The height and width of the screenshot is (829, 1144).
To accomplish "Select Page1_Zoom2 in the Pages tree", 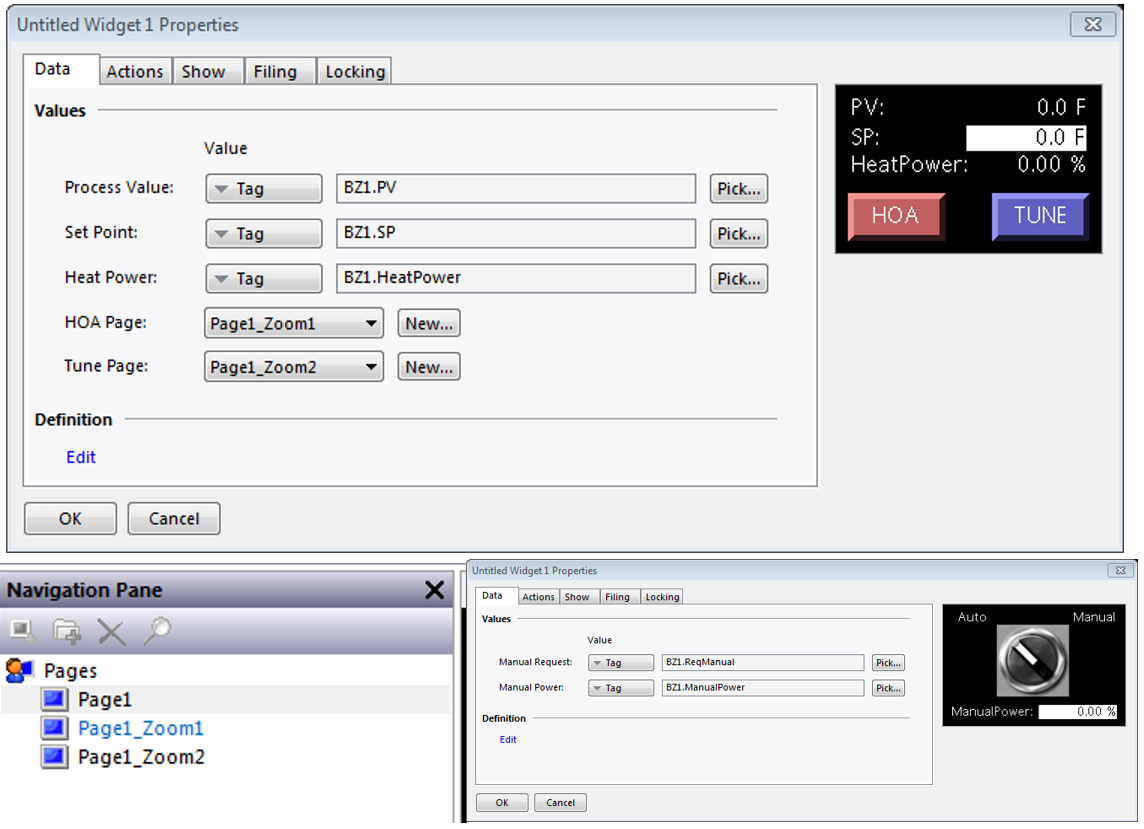I will [142, 757].
